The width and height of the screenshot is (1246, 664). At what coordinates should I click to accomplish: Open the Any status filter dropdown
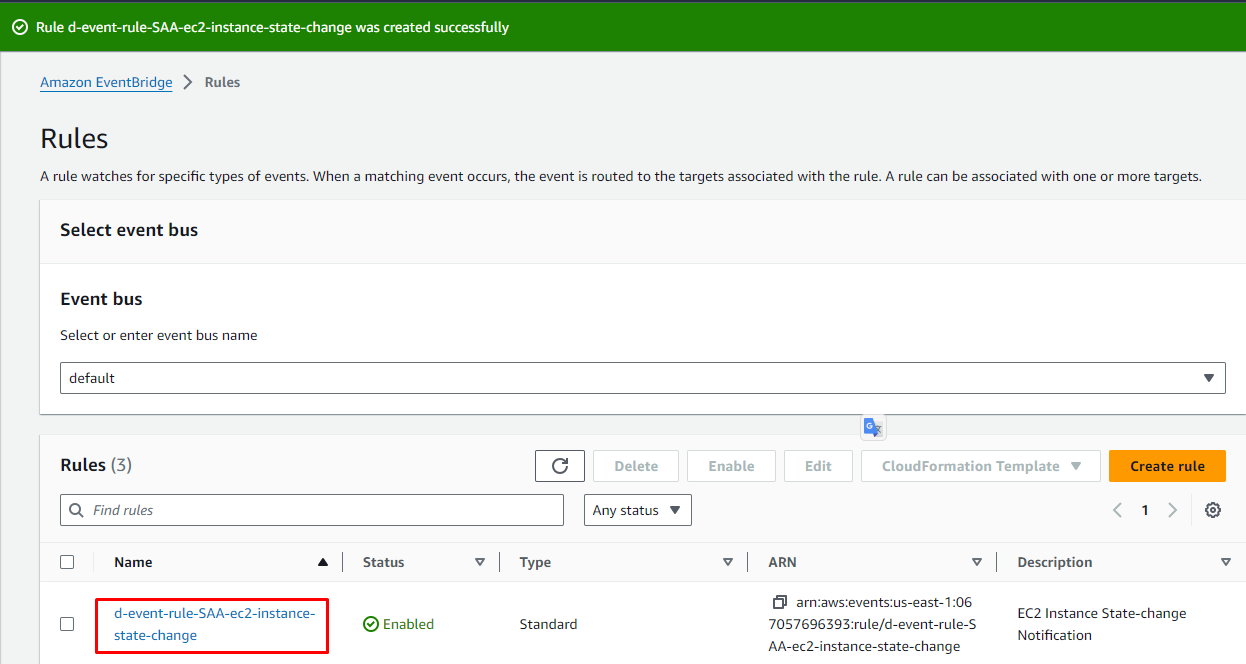(x=637, y=510)
